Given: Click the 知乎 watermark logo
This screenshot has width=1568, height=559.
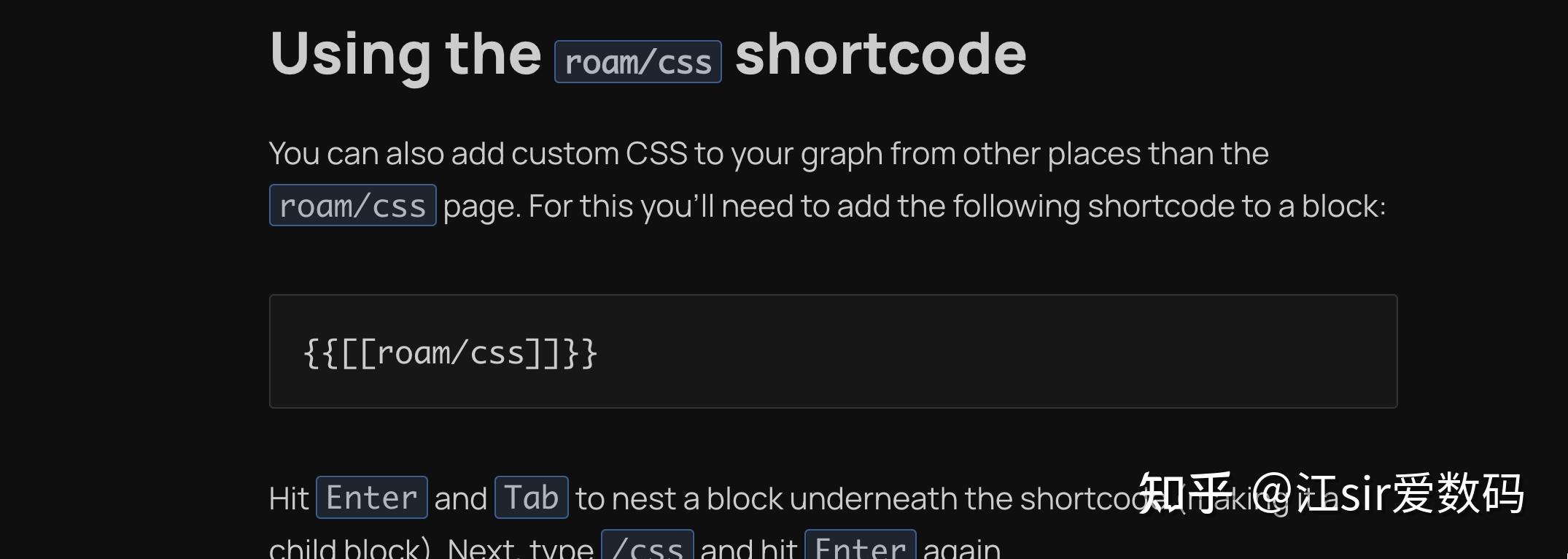Looking at the screenshot, I should 1184,493.
